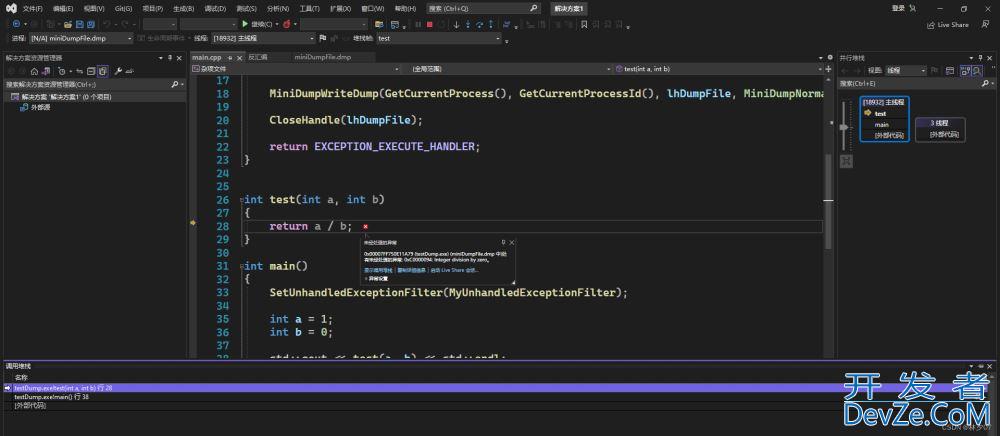Click the pending changes filter clock icon
The width and height of the screenshot is (1000, 436).
[62, 71]
